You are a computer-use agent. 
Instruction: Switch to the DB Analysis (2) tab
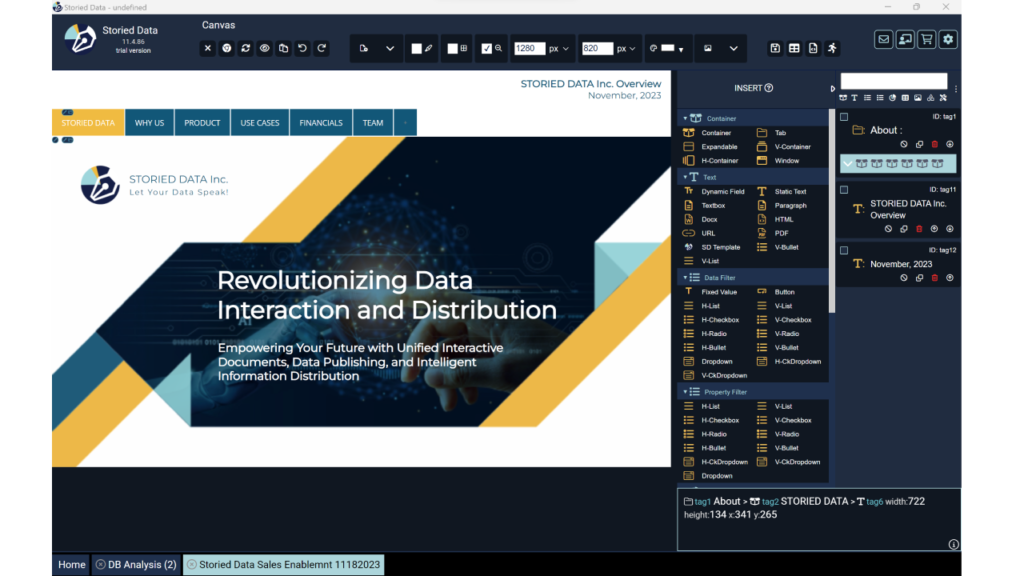[135, 565]
